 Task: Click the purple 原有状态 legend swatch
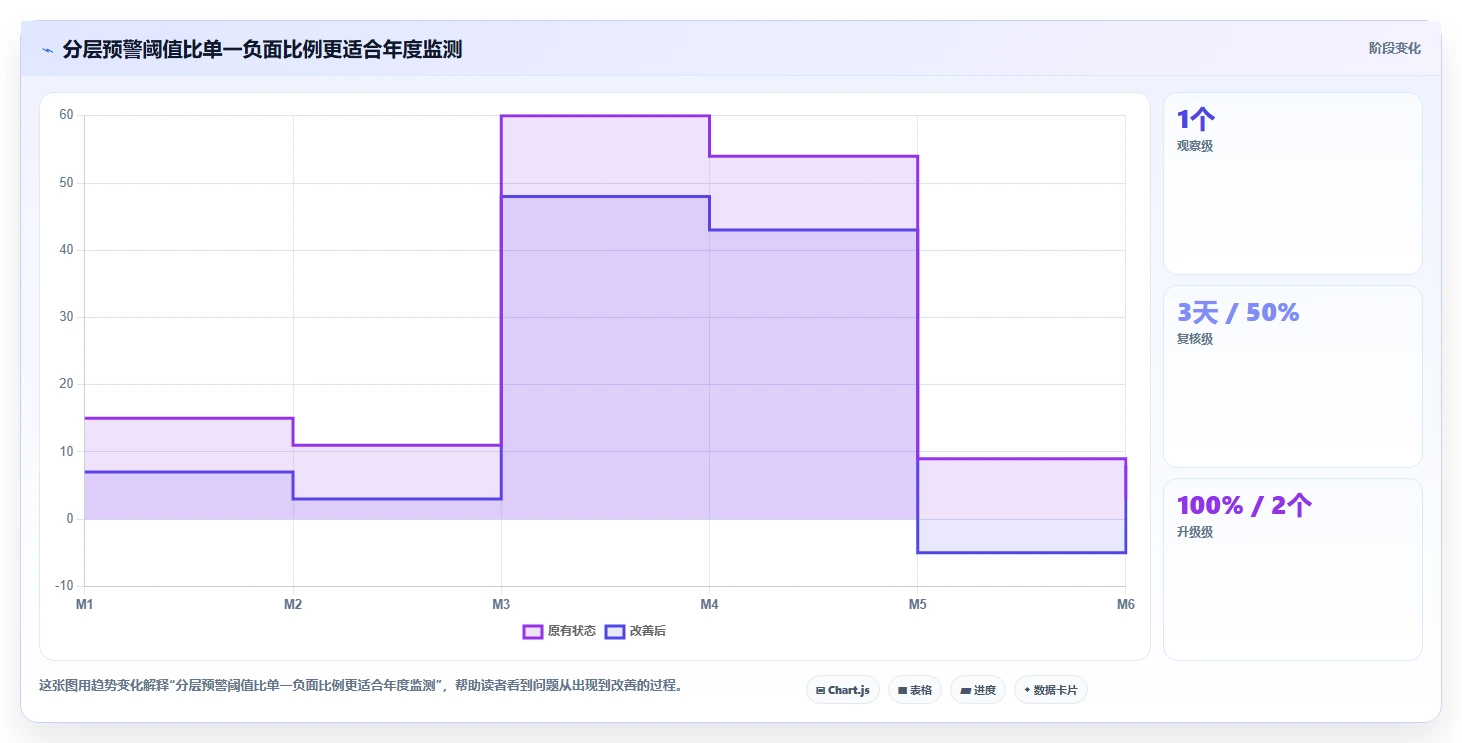coord(533,631)
